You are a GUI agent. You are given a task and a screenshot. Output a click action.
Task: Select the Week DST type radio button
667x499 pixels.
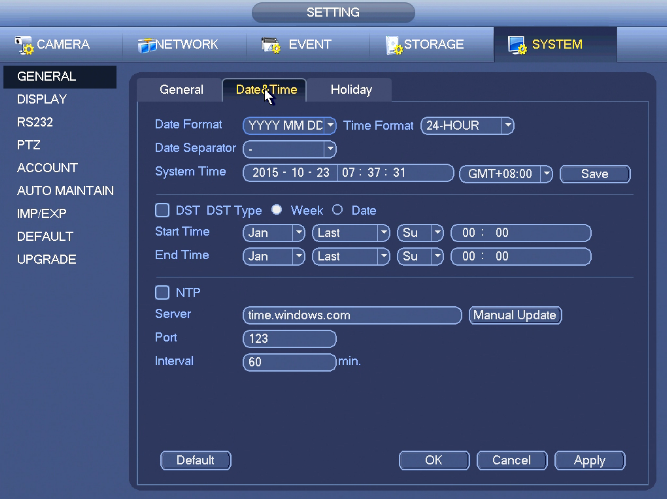[x=276, y=210]
